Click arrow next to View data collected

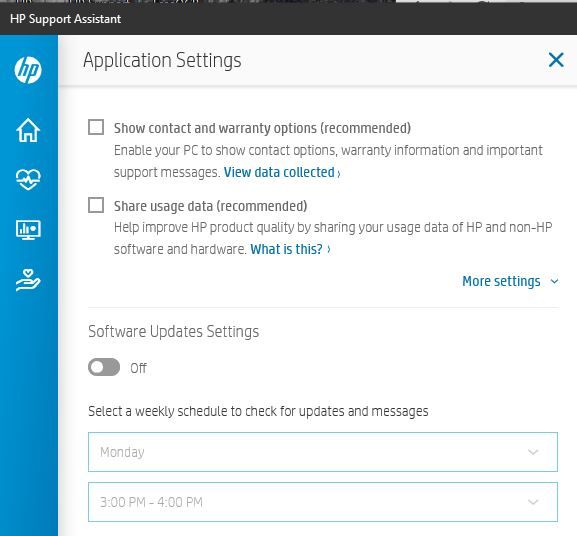(339, 173)
